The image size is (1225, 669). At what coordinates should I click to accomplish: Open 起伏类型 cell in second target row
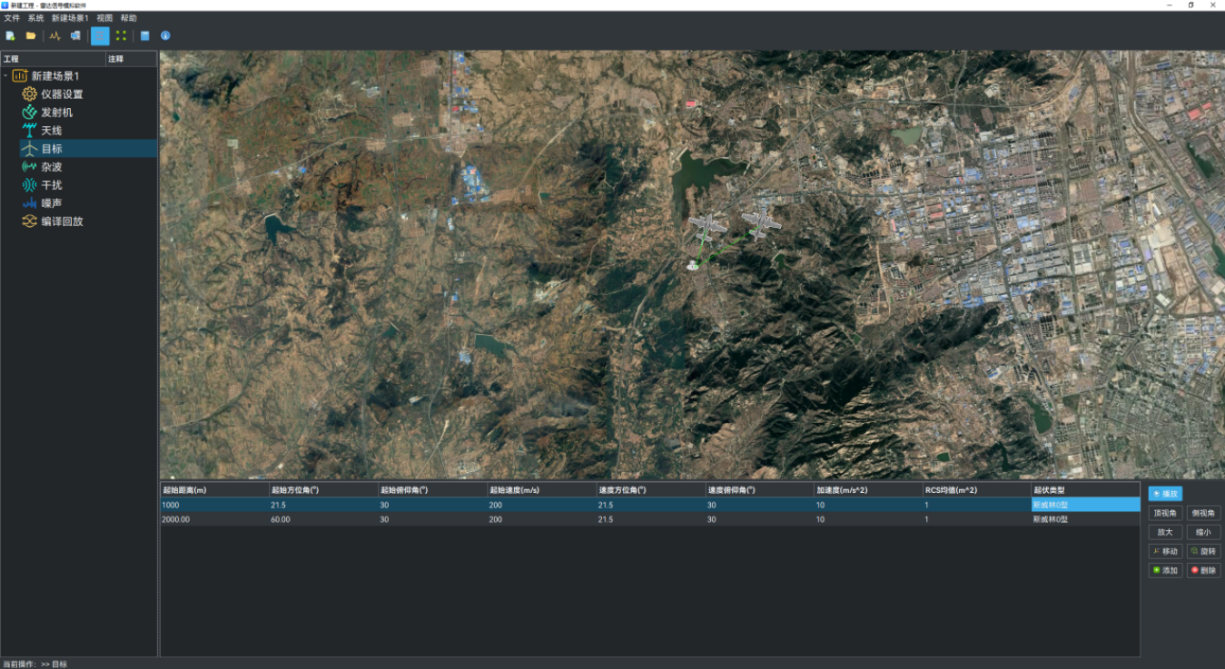pos(1084,520)
